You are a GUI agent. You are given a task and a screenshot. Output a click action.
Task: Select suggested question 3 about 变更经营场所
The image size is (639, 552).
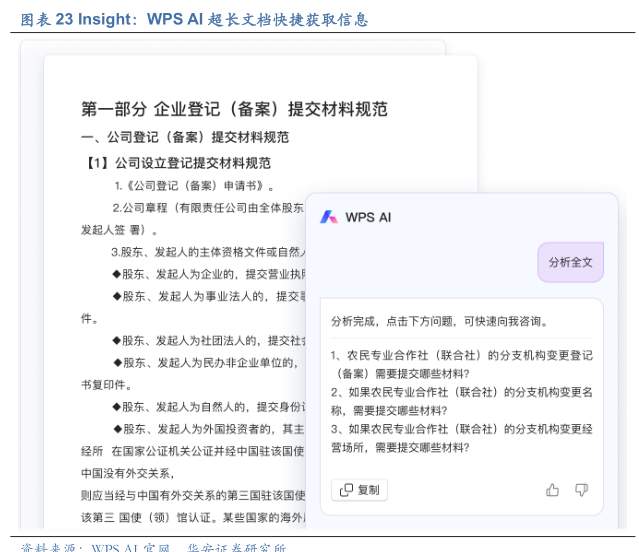coord(461,438)
